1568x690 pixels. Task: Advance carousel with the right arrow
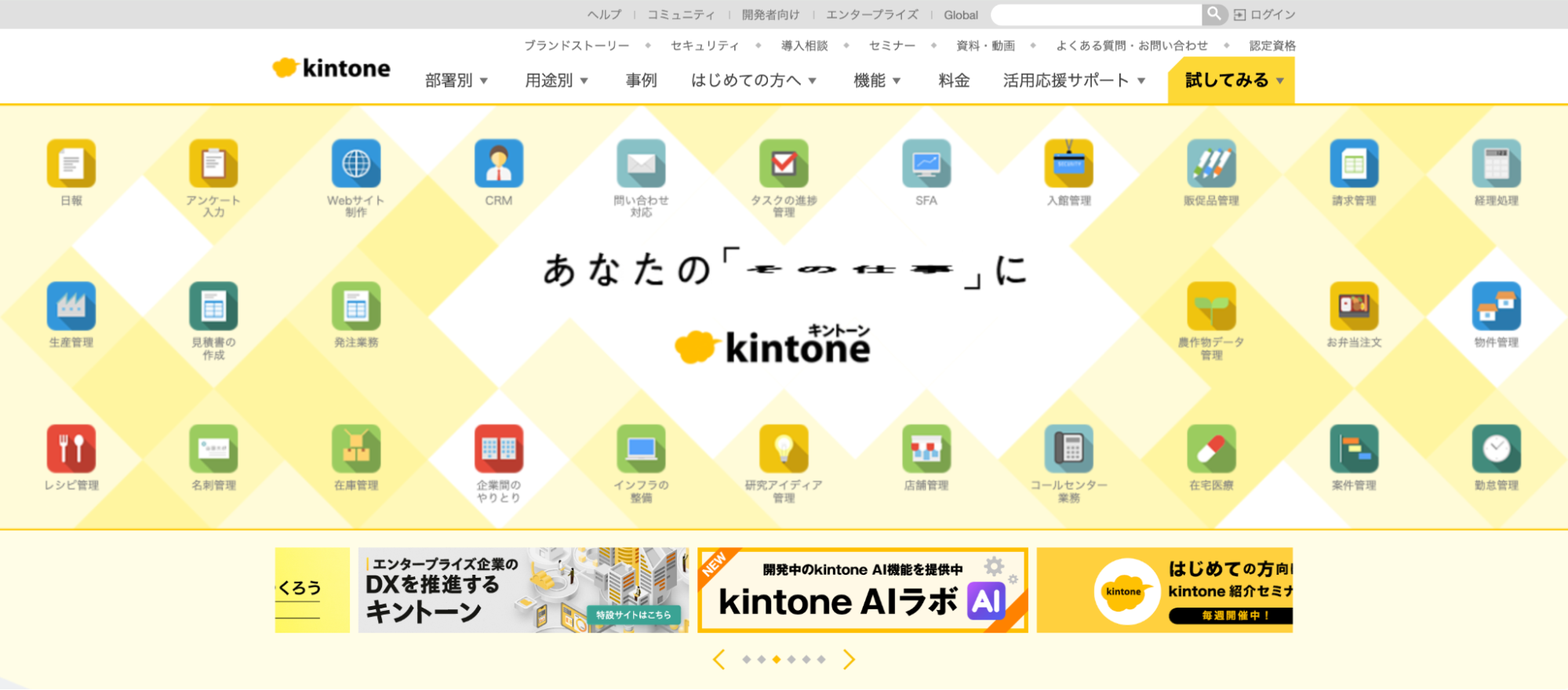tap(849, 659)
